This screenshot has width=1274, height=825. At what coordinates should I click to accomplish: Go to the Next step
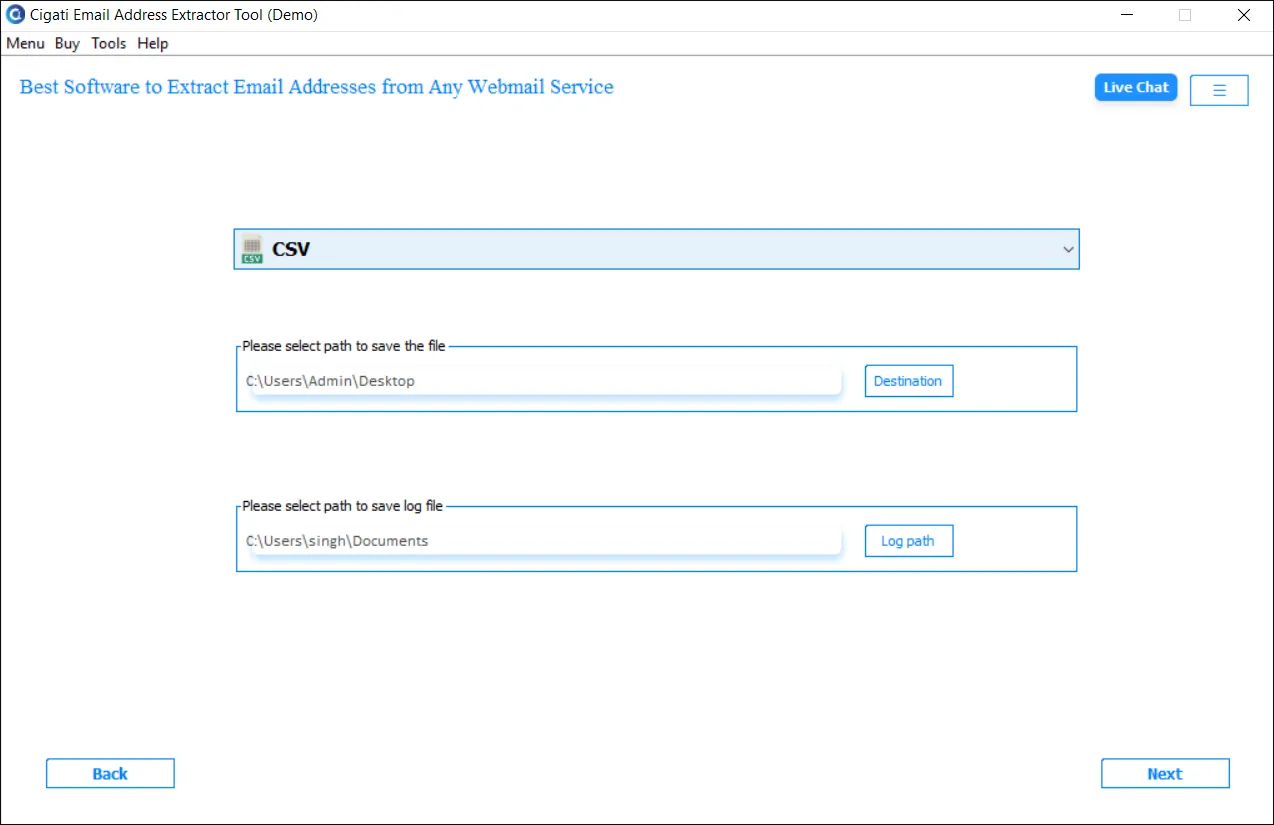[x=1165, y=774]
